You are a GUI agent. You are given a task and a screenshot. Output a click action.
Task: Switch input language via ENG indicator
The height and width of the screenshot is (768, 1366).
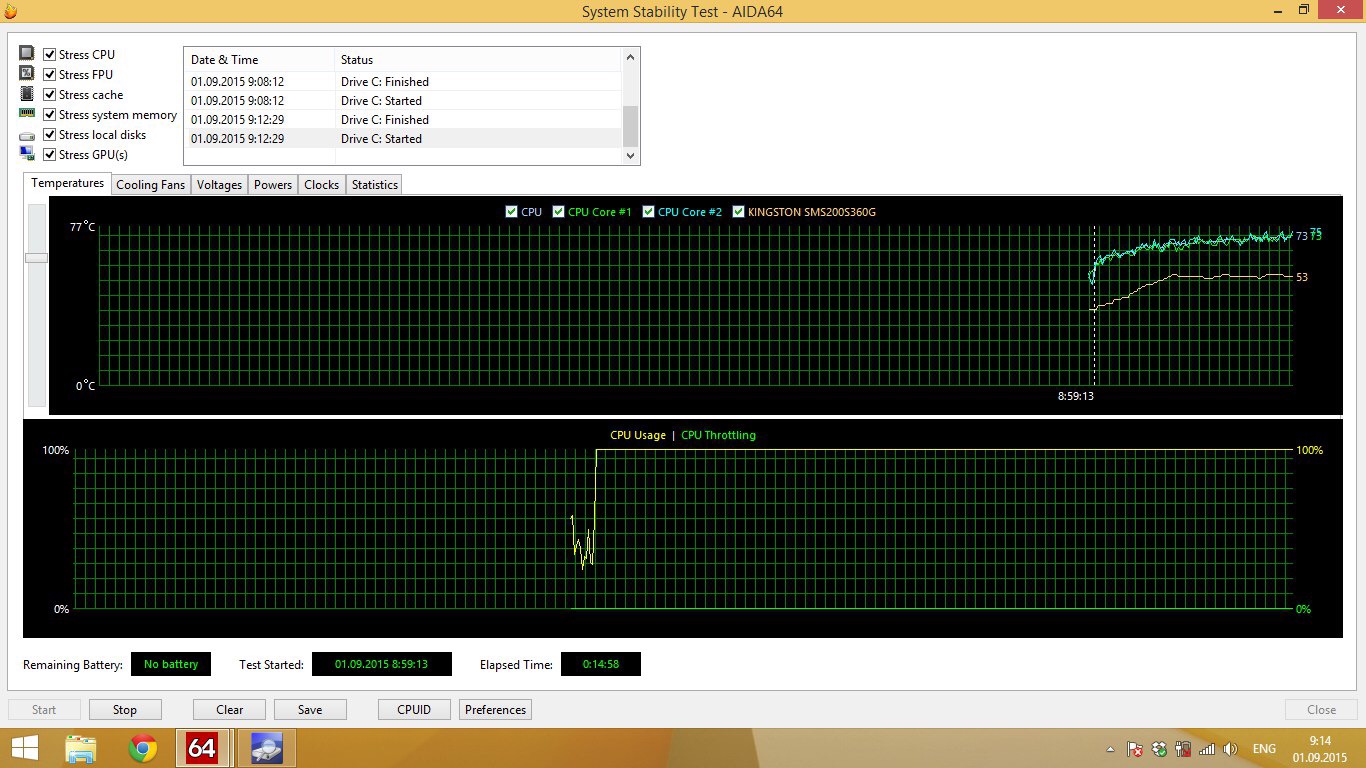click(1264, 749)
